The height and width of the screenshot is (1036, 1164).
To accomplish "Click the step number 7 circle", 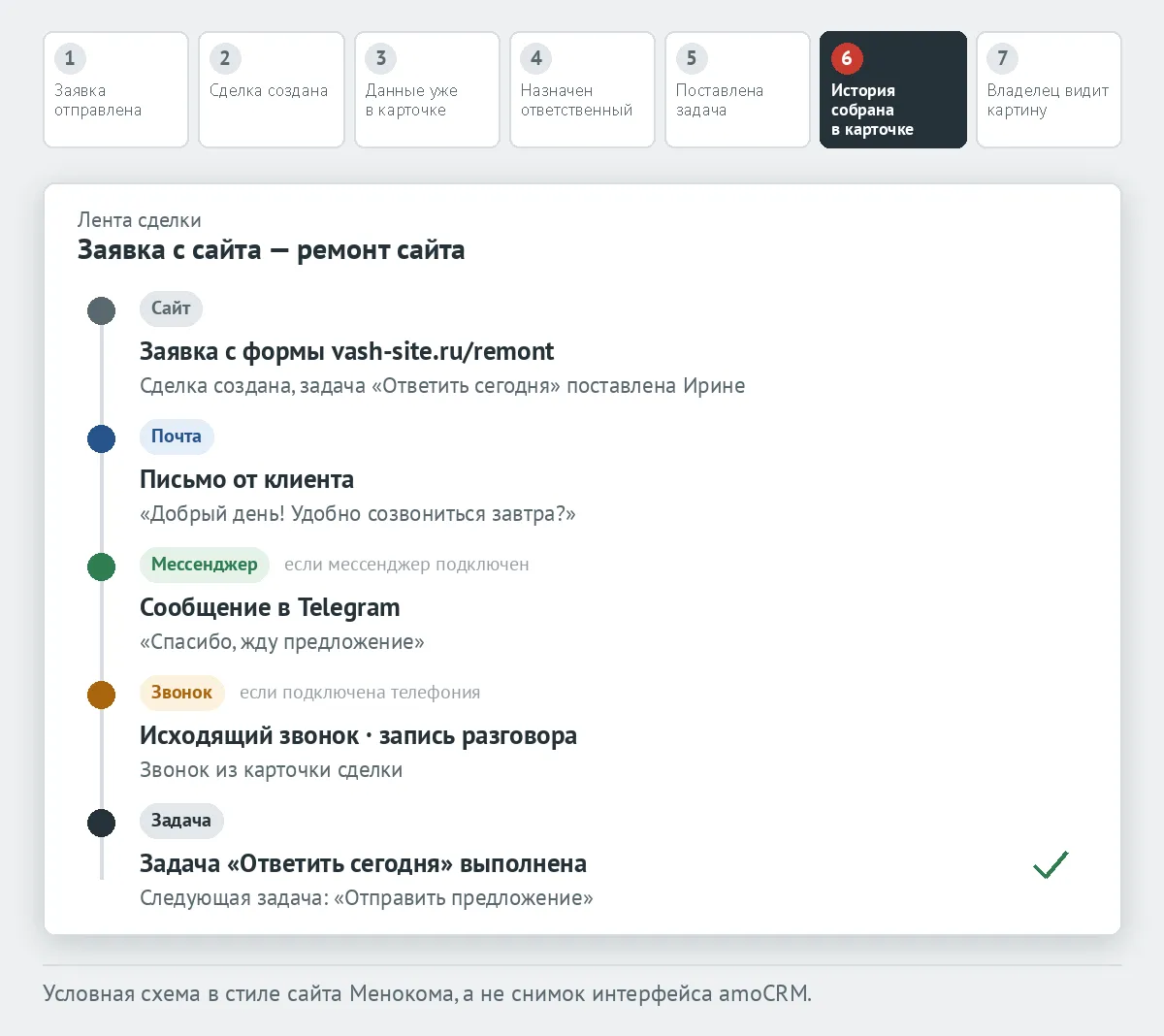I will point(1003,58).
